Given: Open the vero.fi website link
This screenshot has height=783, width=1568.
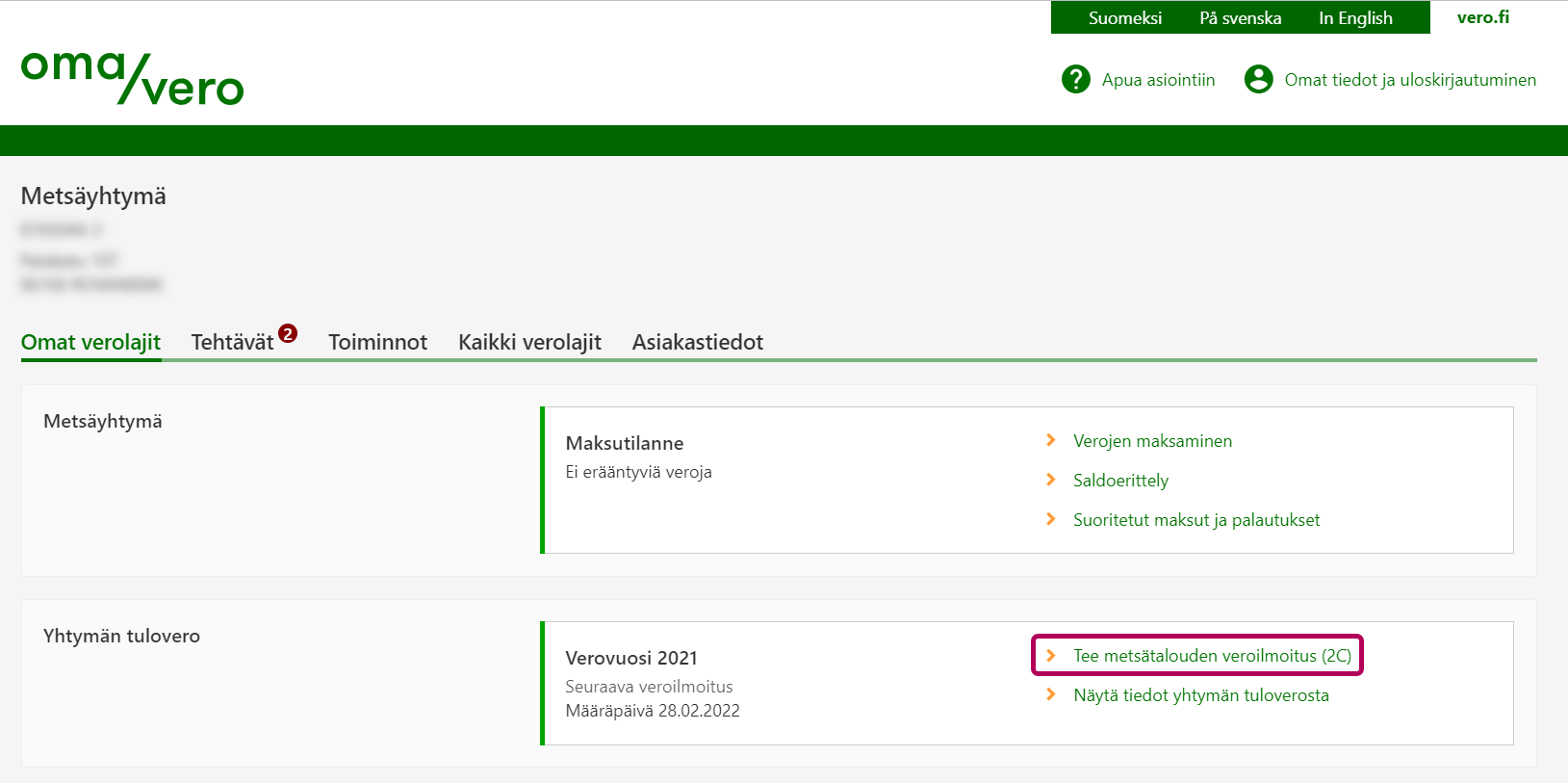Looking at the screenshot, I should click(1482, 17).
